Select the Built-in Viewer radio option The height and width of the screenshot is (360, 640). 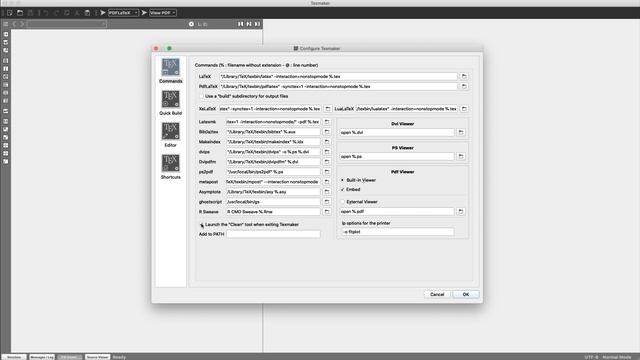342,180
